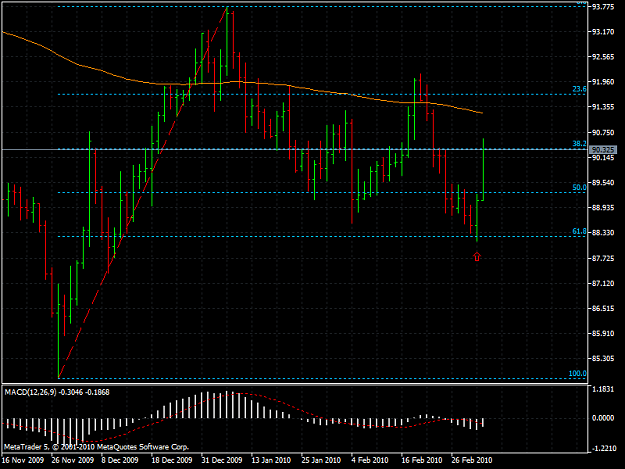Screen dimensions: 625x469
Task: Click the 85.305 price axis value
Action: (x=603, y=359)
